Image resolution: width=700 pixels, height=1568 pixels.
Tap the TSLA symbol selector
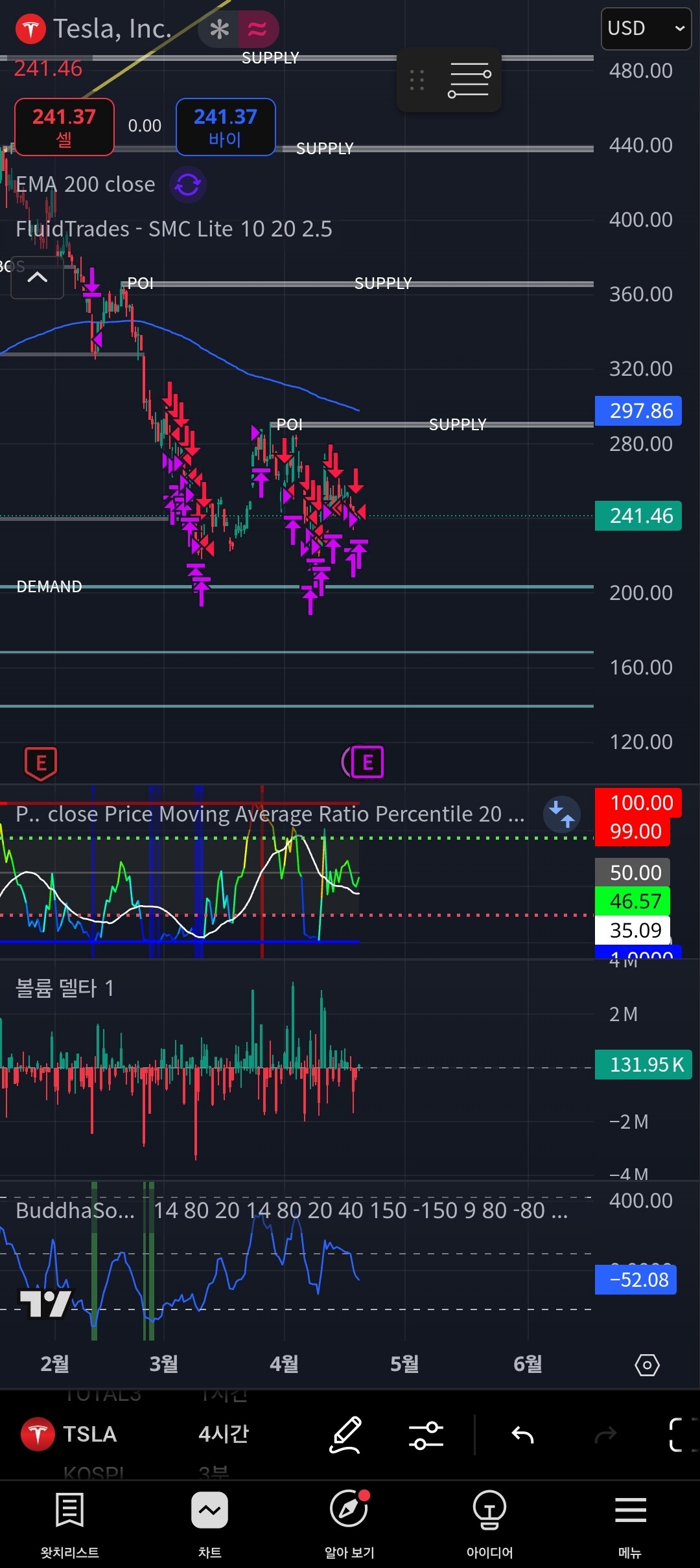(x=69, y=1434)
